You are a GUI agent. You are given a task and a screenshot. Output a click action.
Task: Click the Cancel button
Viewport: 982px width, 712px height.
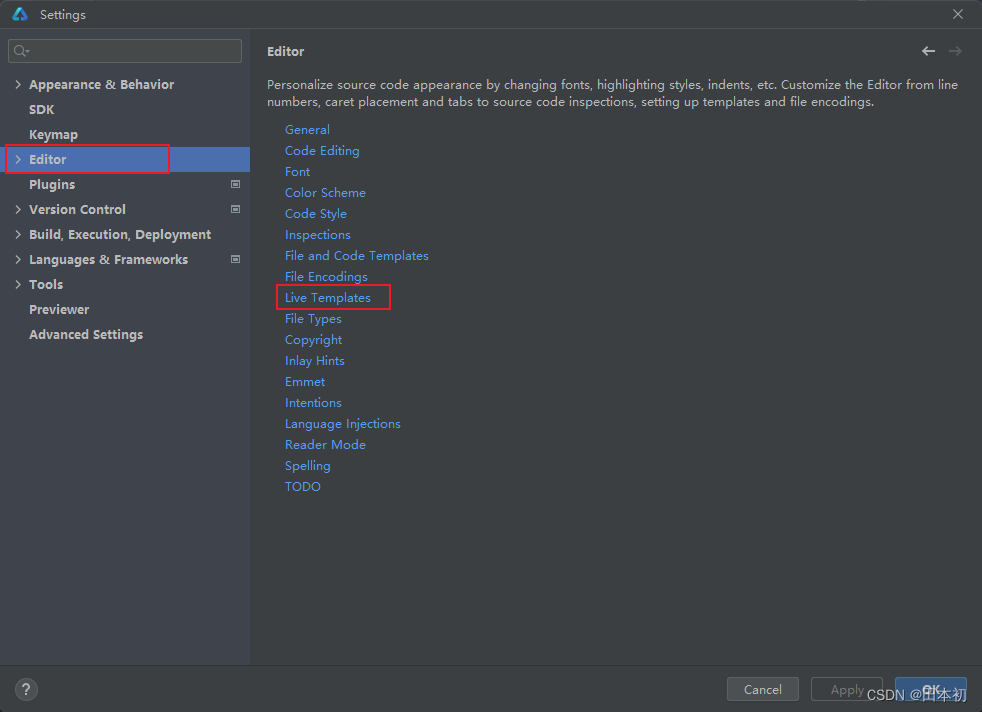pos(762,689)
